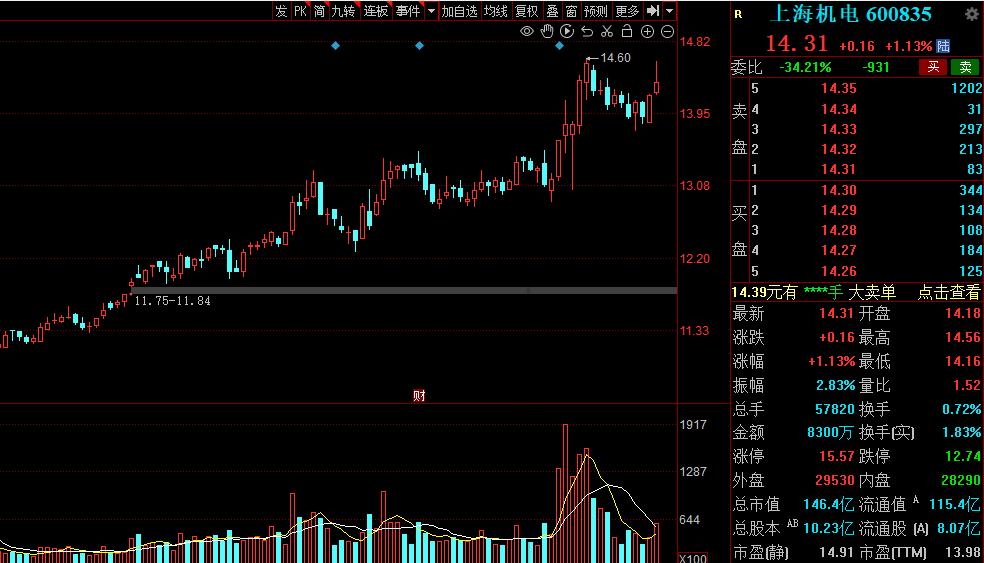The height and width of the screenshot is (563, 984).
Task: Click the R badge beside stock name
Action: pos(738,14)
